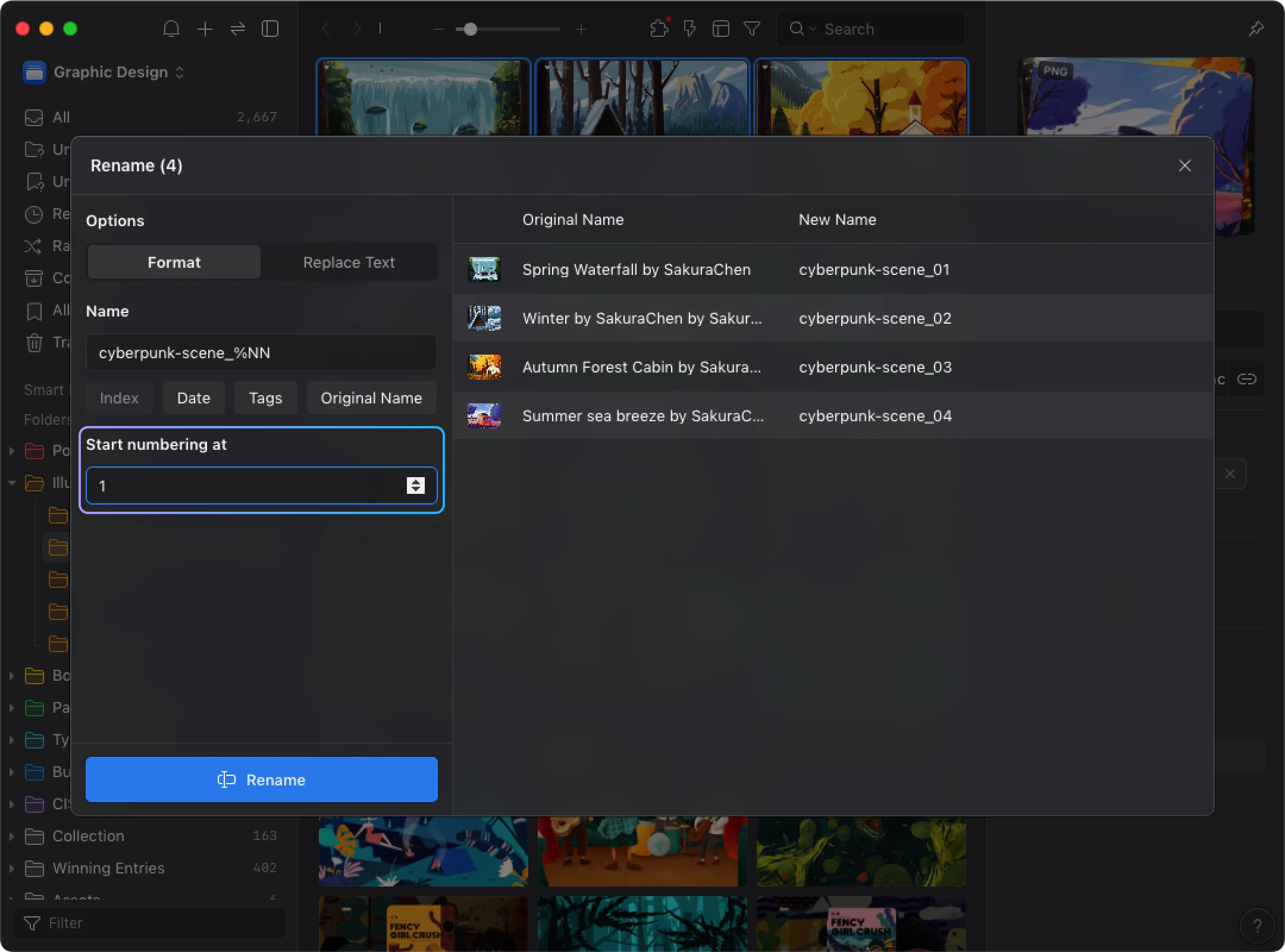
Task: Select the autumn church image thumbnail
Action: [x=861, y=98]
